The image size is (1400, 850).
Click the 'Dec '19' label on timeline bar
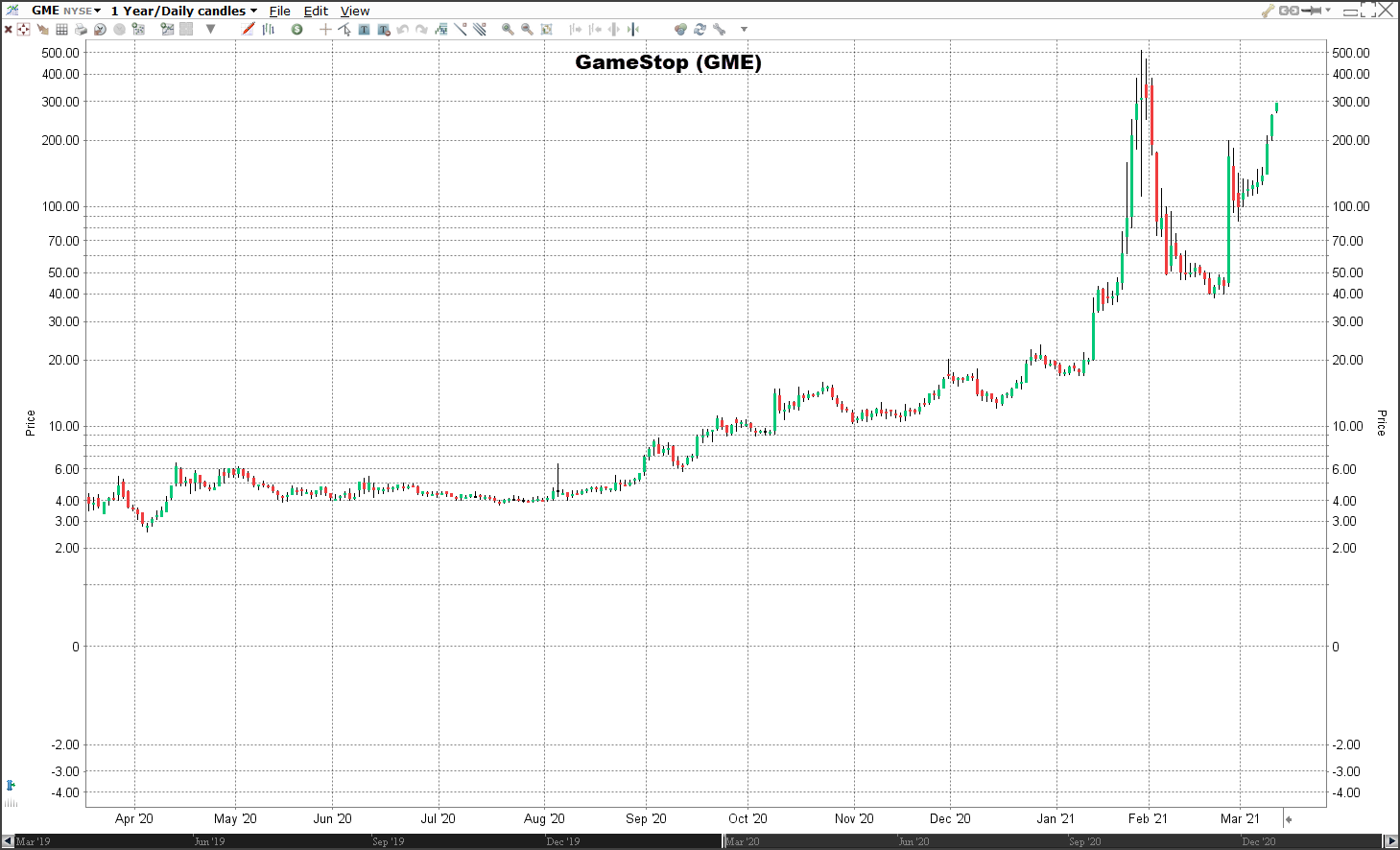point(563,841)
